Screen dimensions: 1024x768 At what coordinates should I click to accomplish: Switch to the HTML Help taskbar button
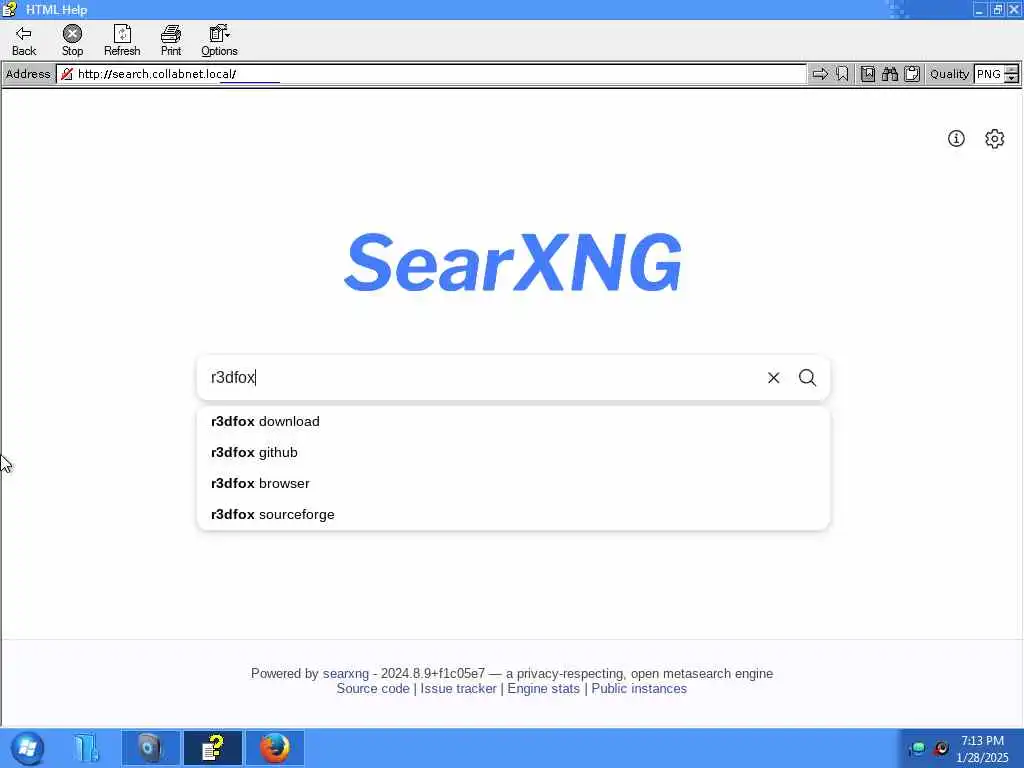point(213,748)
